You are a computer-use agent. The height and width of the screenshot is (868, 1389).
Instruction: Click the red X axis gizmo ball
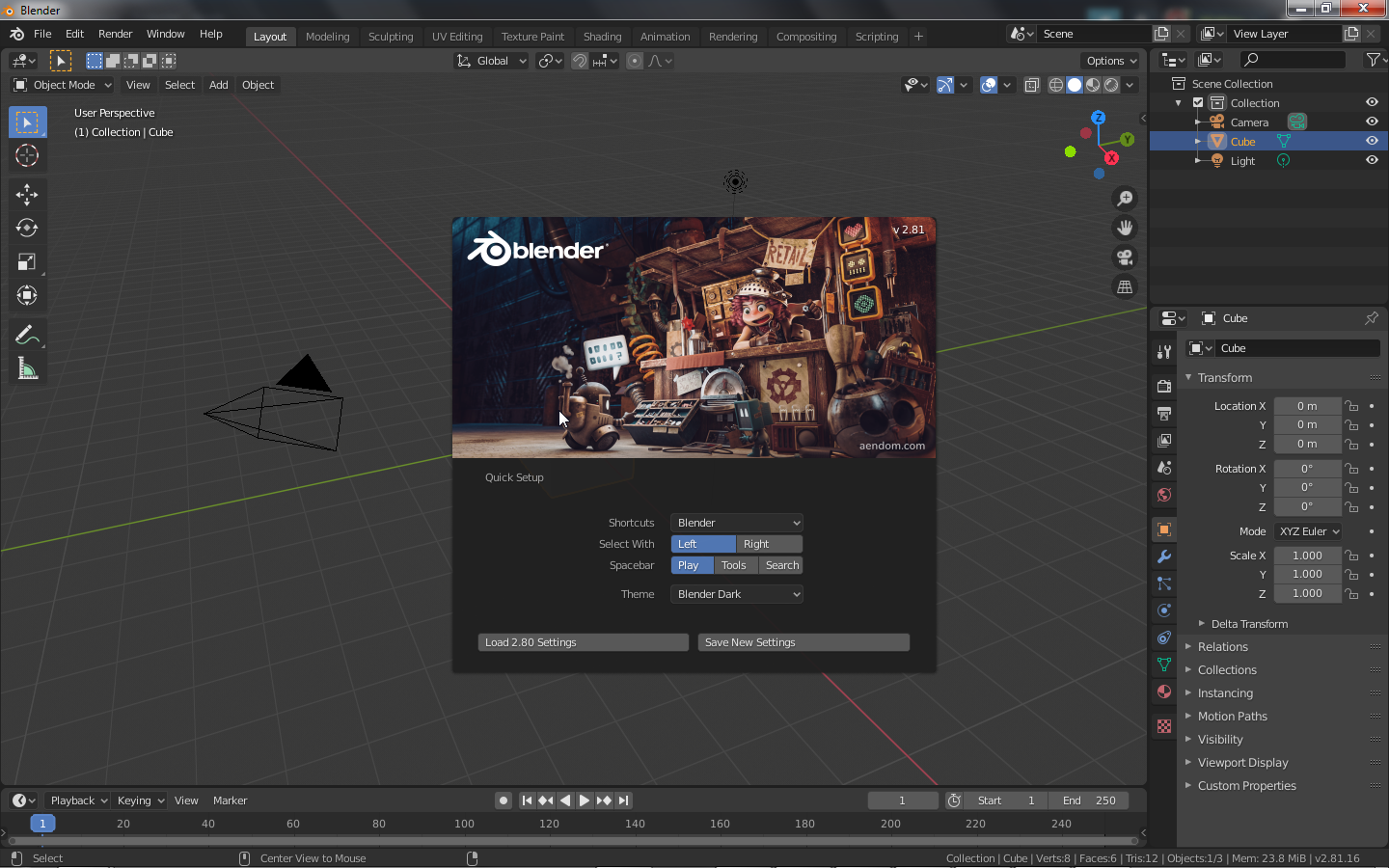point(1111,157)
